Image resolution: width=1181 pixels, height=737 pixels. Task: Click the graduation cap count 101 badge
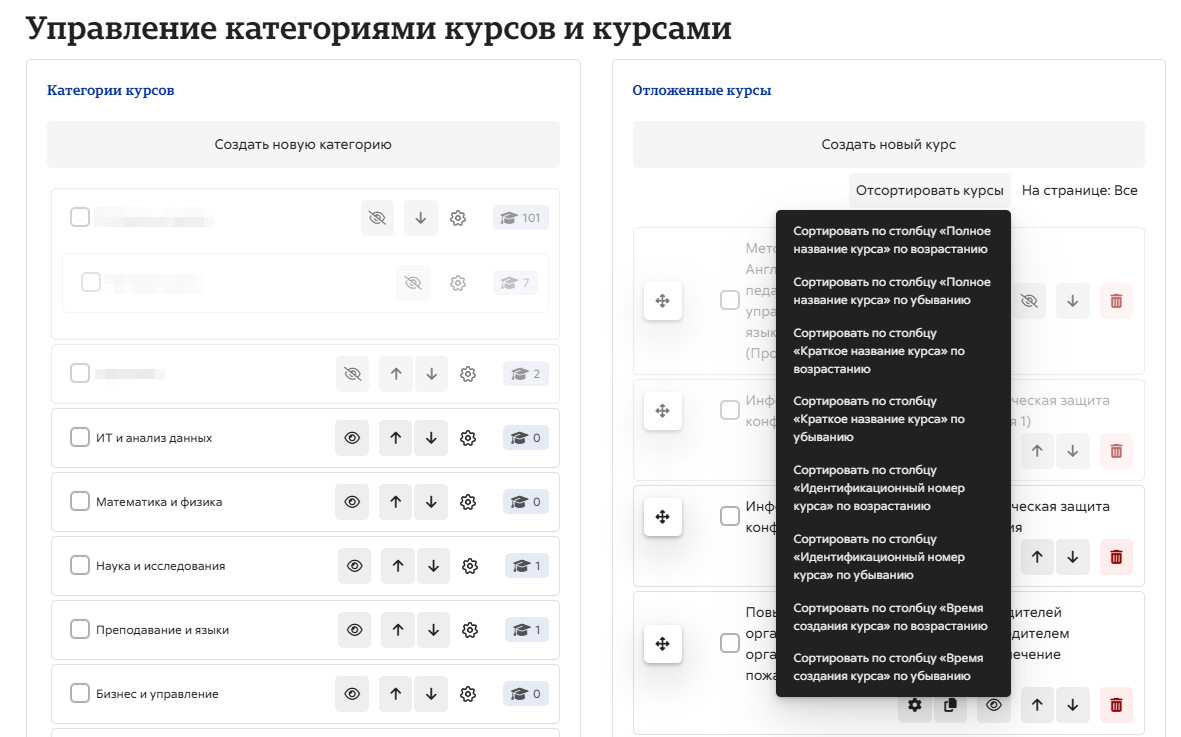click(521, 218)
